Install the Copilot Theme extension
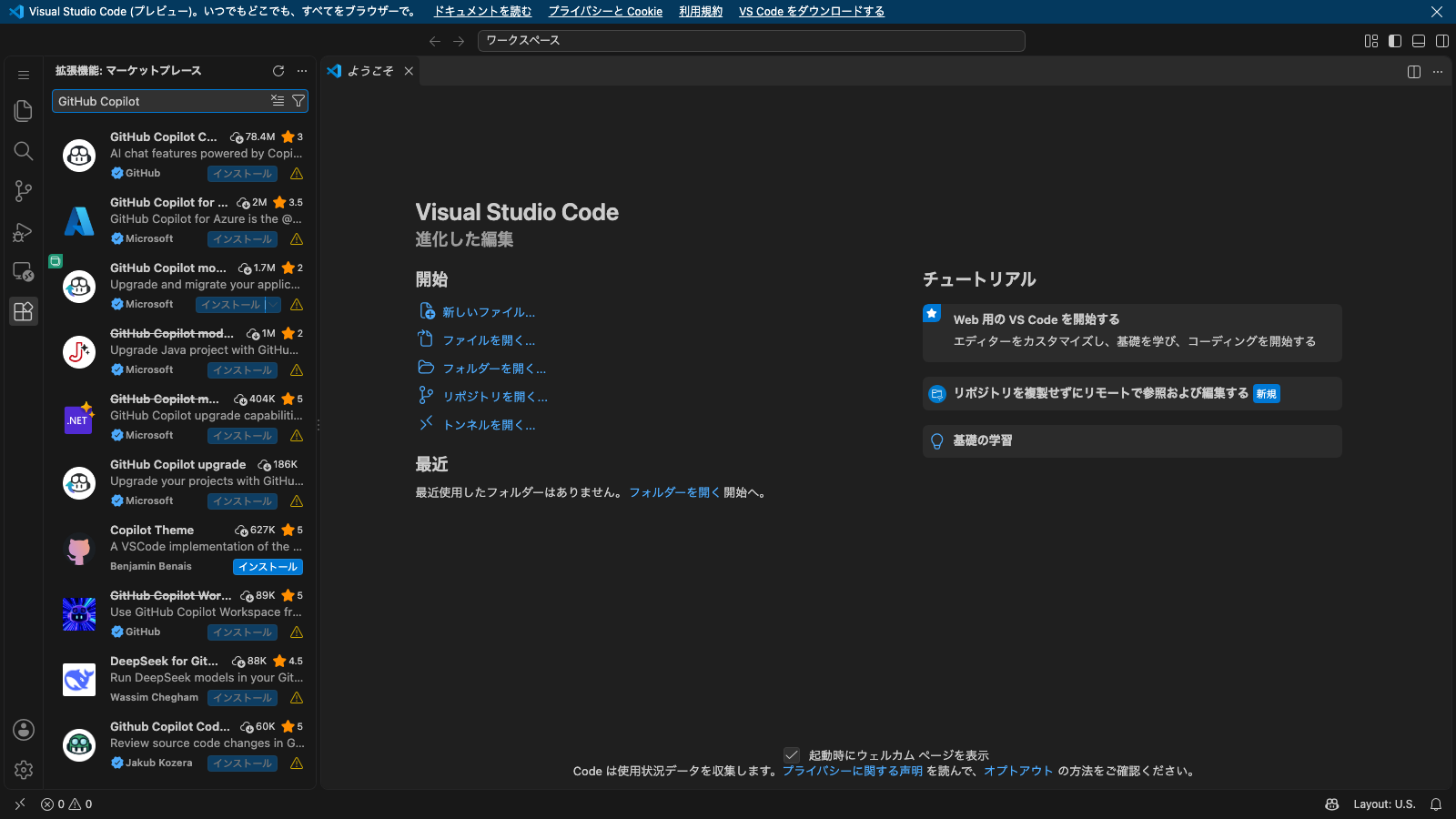 point(268,567)
